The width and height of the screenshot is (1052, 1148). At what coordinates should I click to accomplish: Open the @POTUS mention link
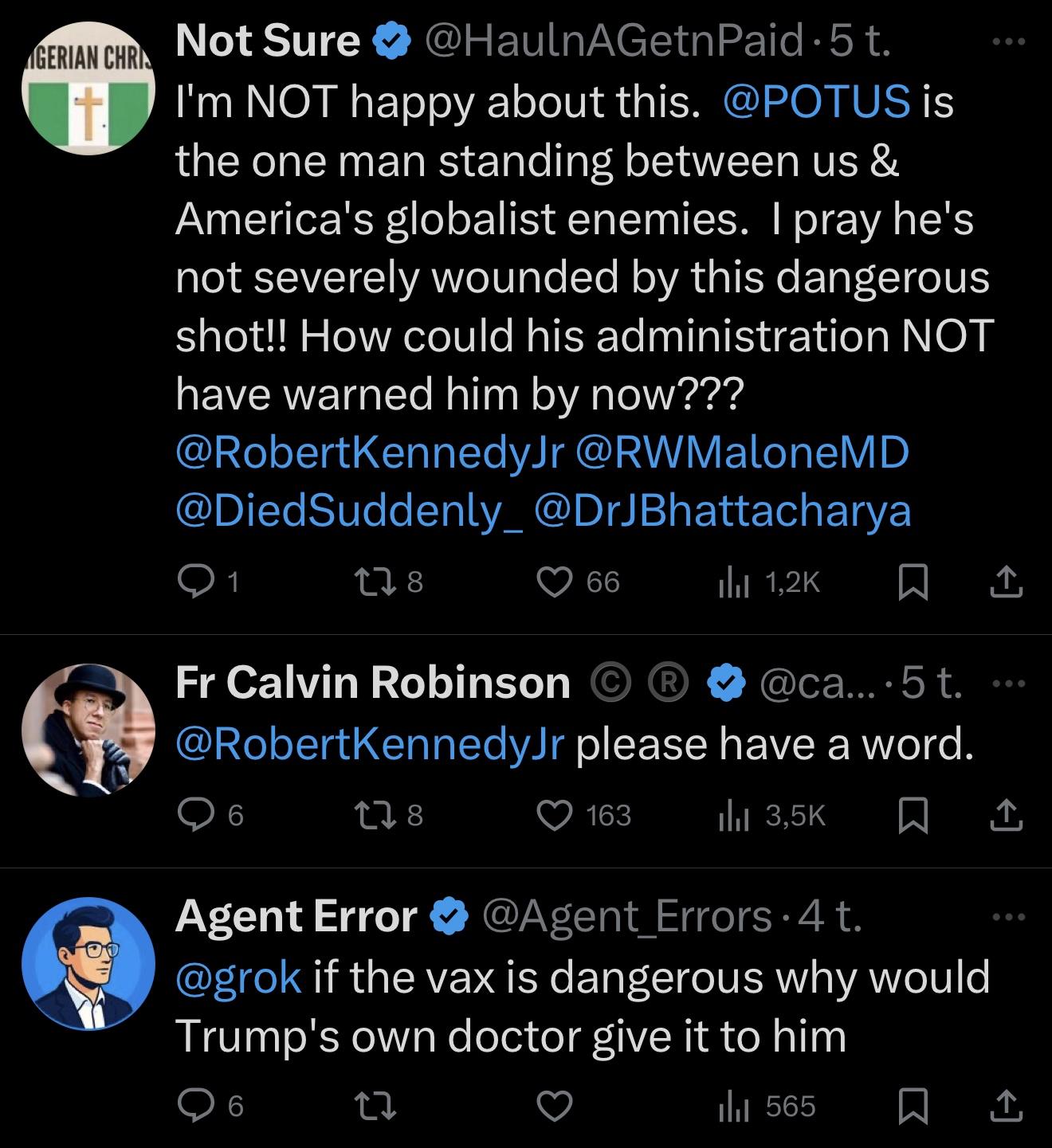(x=815, y=101)
